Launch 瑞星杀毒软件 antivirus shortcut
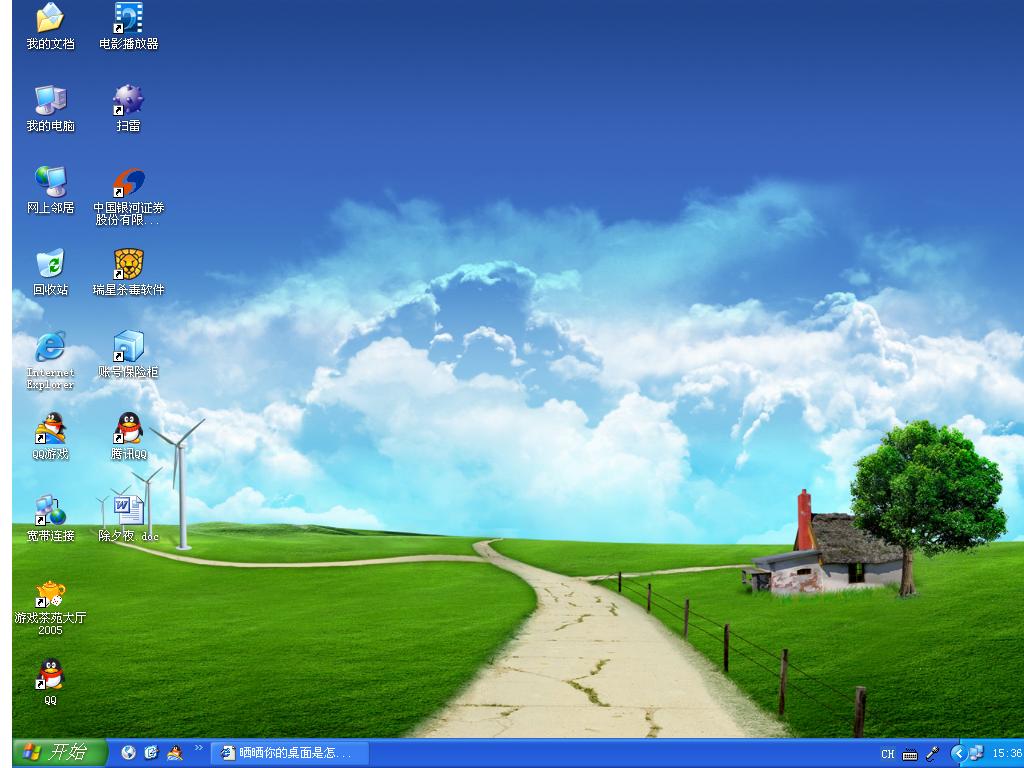The height and width of the screenshot is (768, 1024). coord(129,272)
